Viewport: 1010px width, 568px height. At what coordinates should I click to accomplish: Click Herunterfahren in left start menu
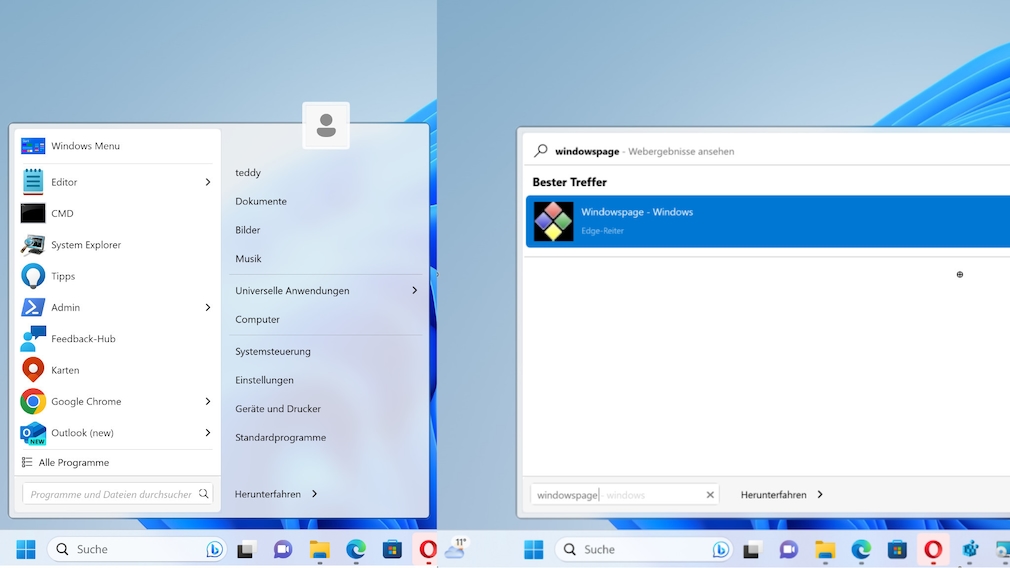pos(268,494)
